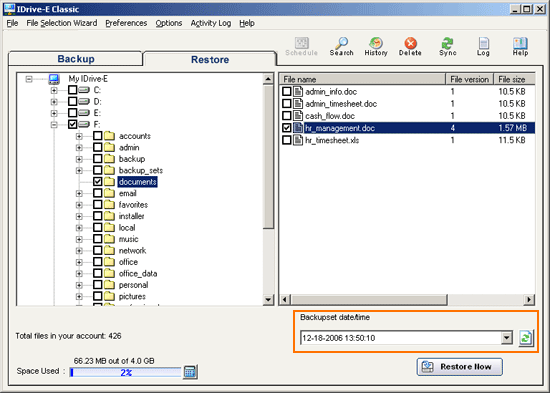Viewport: 550px width, 393px height.
Task: Expand the favorites folder
Action: point(79,205)
